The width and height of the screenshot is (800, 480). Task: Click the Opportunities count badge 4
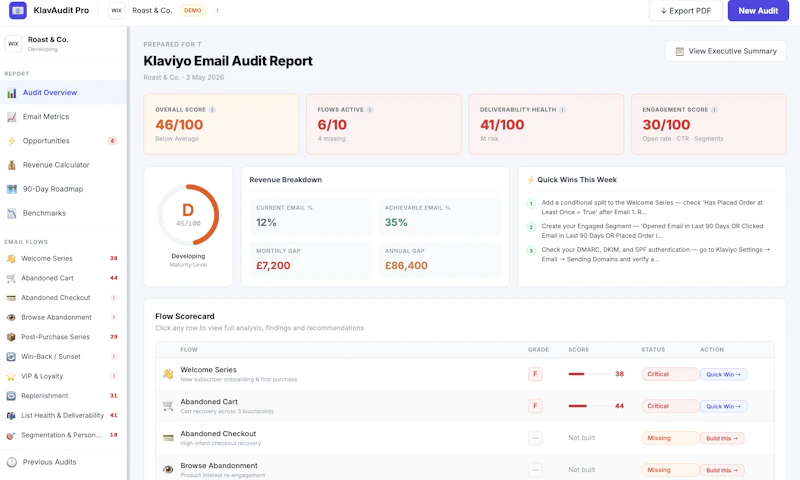112,141
